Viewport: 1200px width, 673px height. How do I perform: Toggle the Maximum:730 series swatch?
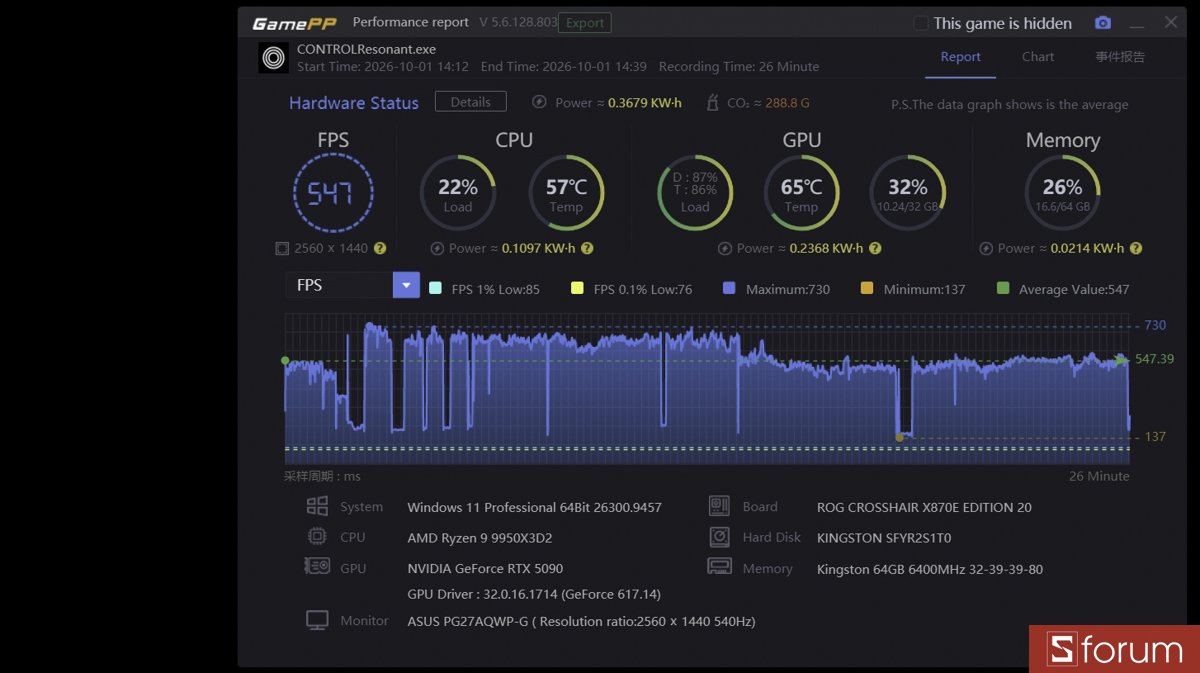coord(729,288)
